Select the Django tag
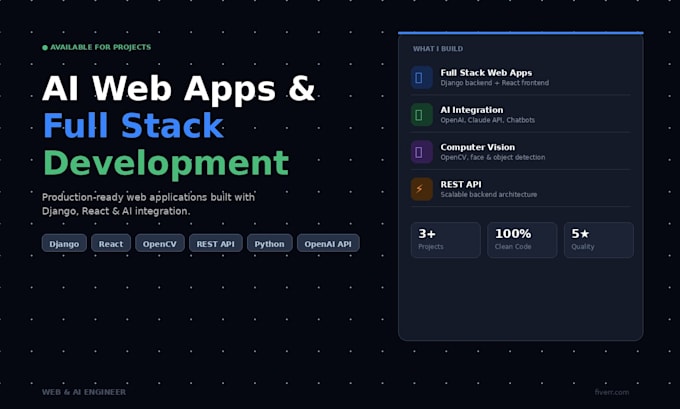This screenshot has height=409, width=680. pyautogui.click(x=64, y=243)
